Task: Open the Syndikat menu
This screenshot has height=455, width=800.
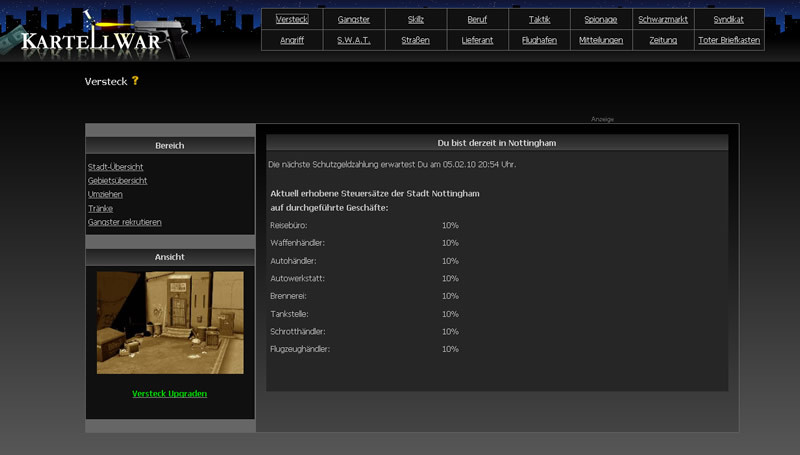Action: tap(728, 19)
